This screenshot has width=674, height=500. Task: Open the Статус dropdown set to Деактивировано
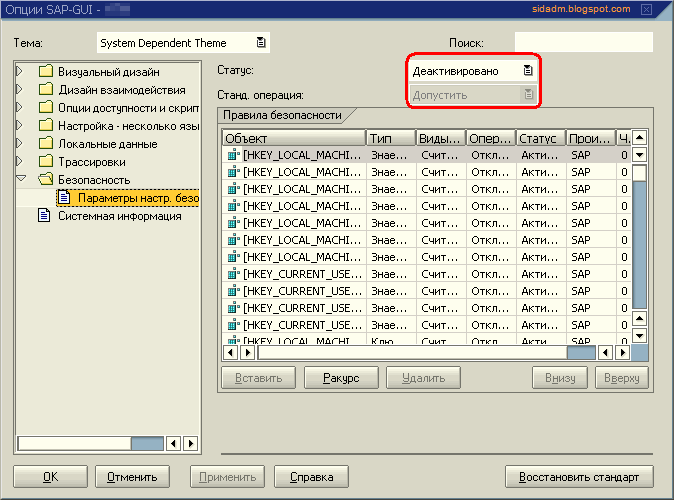pyautogui.click(x=472, y=71)
